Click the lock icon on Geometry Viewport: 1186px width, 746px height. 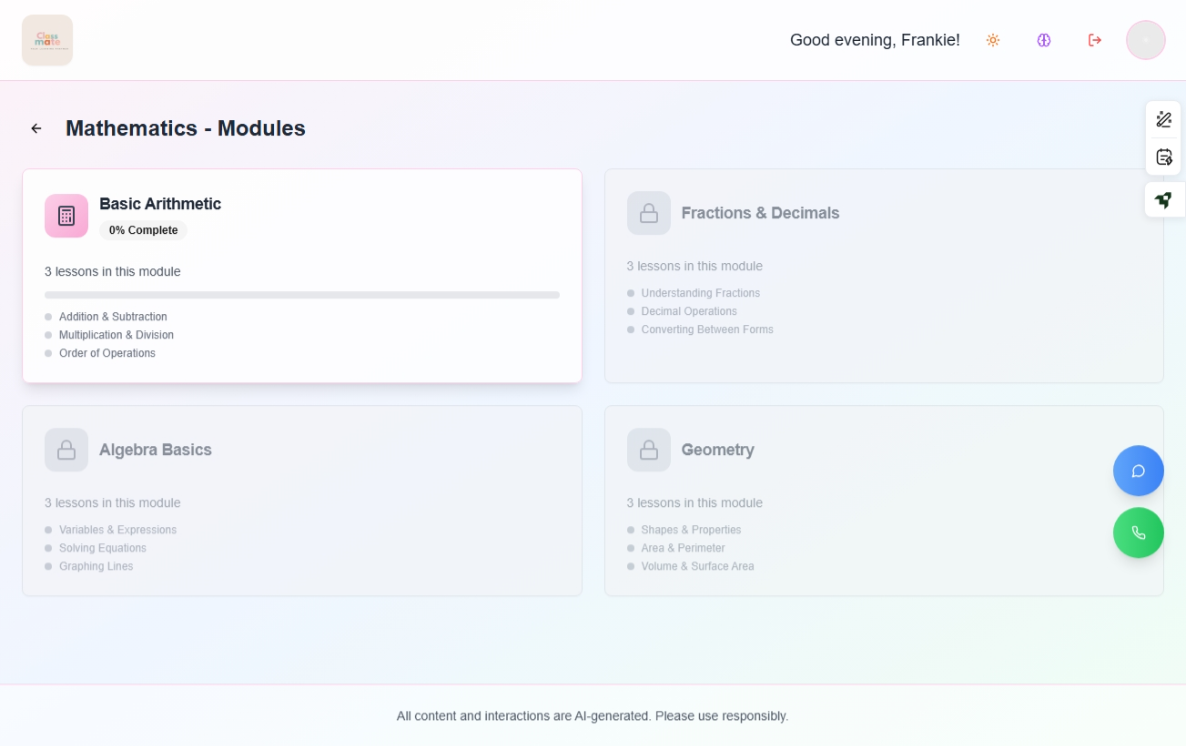pyautogui.click(x=648, y=449)
